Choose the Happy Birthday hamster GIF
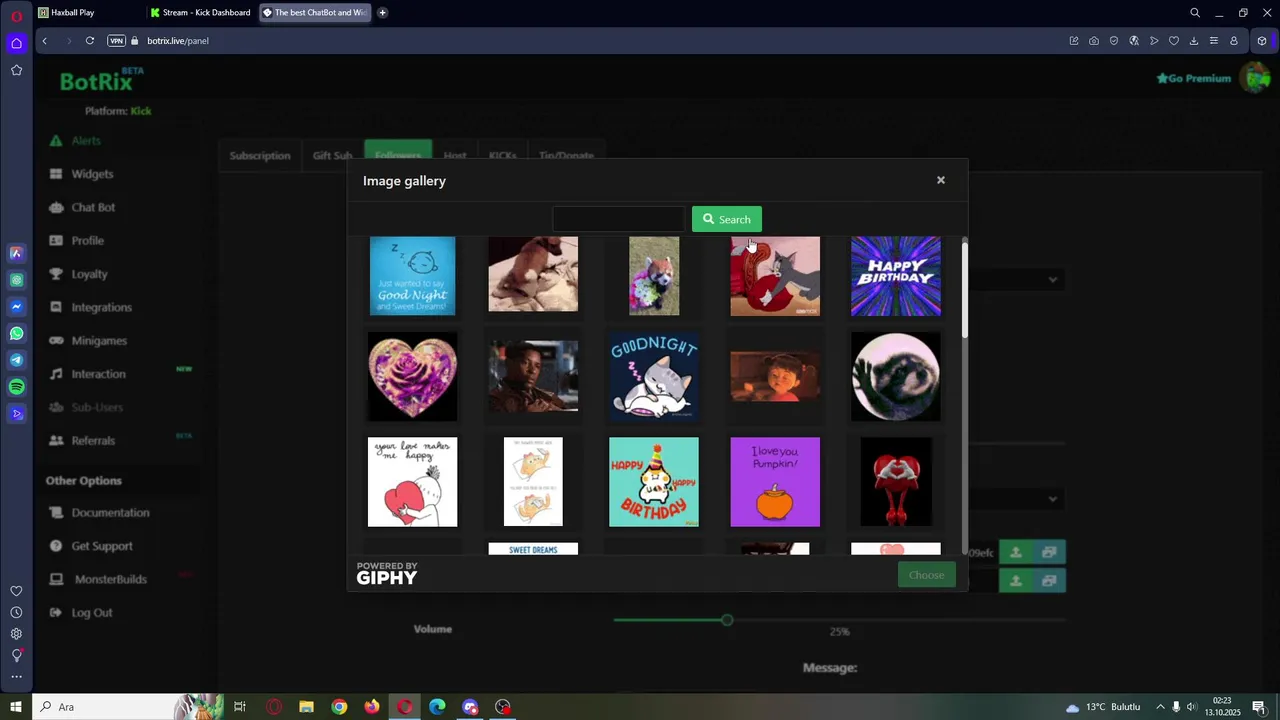Viewport: 1280px width, 720px height. coord(654,482)
